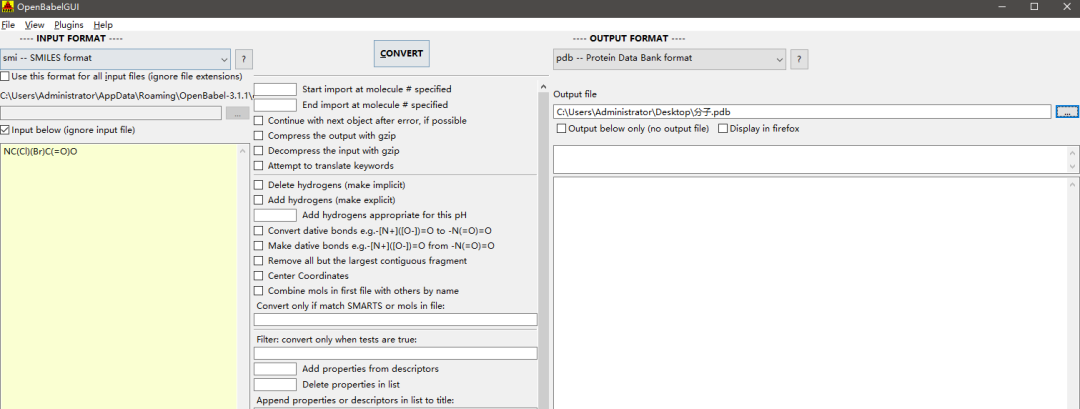Click the output file path field

(802, 111)
